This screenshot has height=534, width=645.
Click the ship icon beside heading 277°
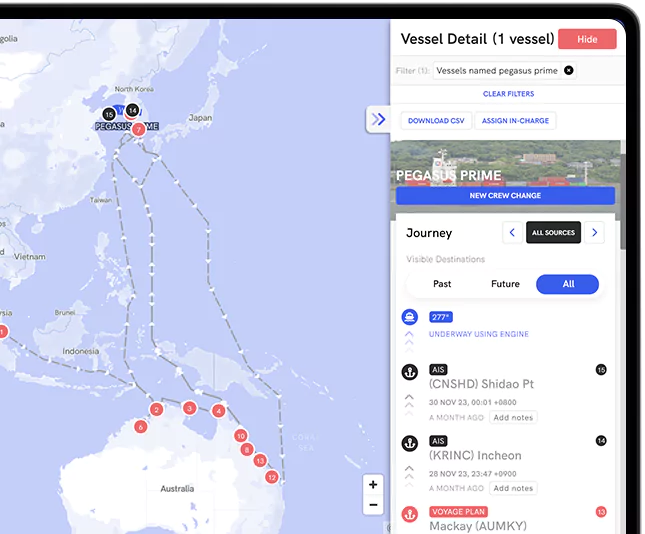point(409,317)
